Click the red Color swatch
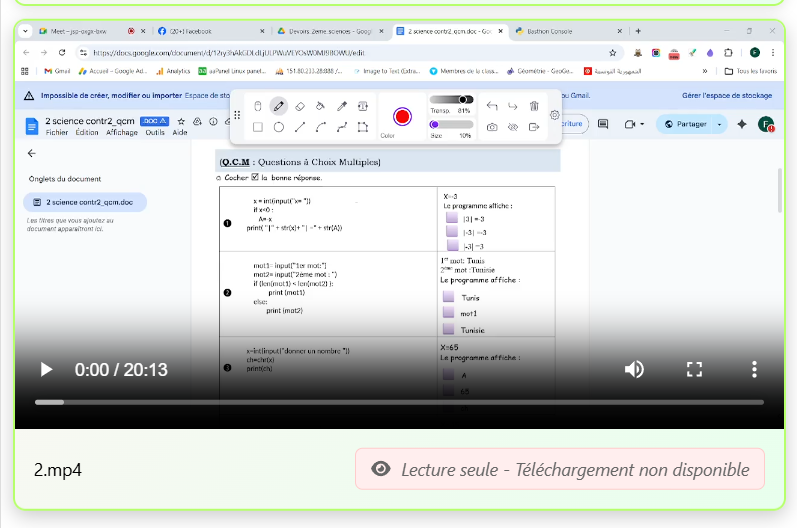This screenshot has height=528, width=797. 403,116
